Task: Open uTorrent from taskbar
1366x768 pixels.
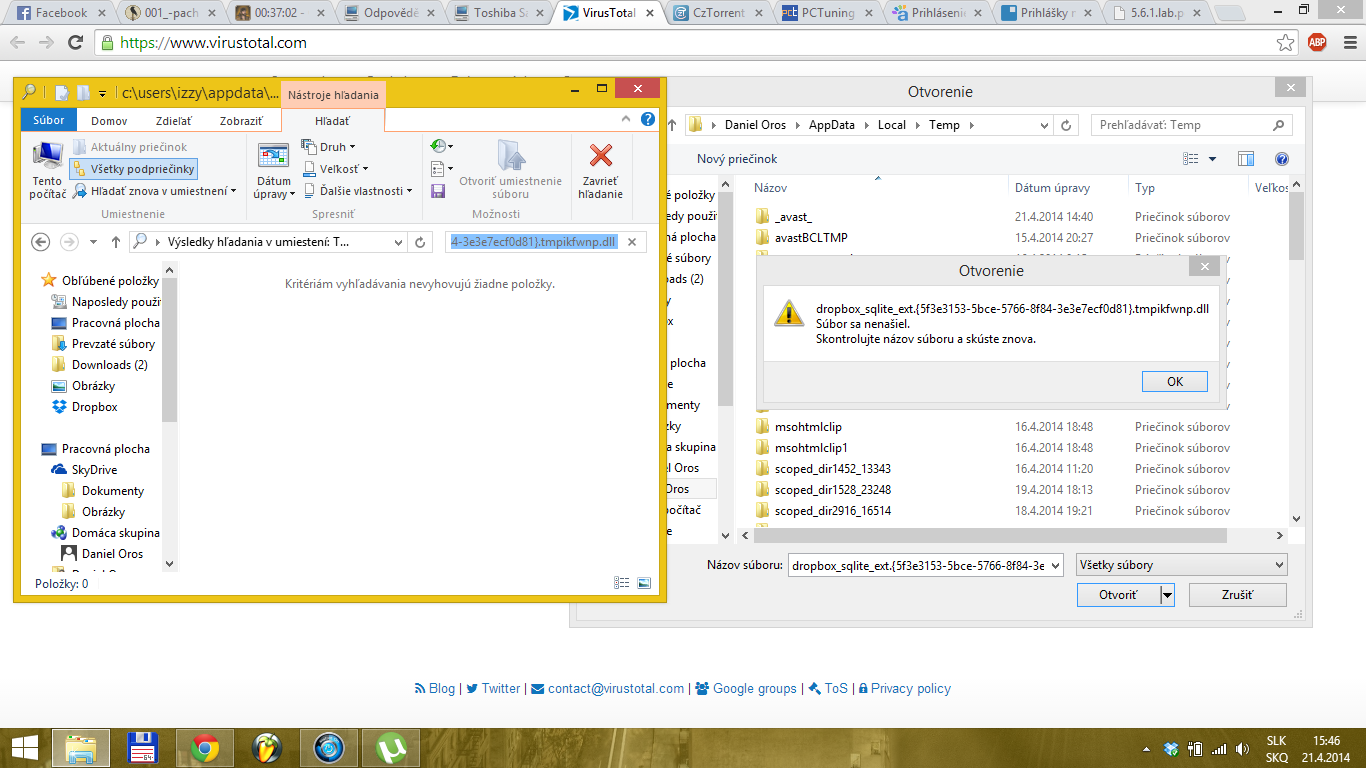Action: pyautogui.click(x=391, y=747)
